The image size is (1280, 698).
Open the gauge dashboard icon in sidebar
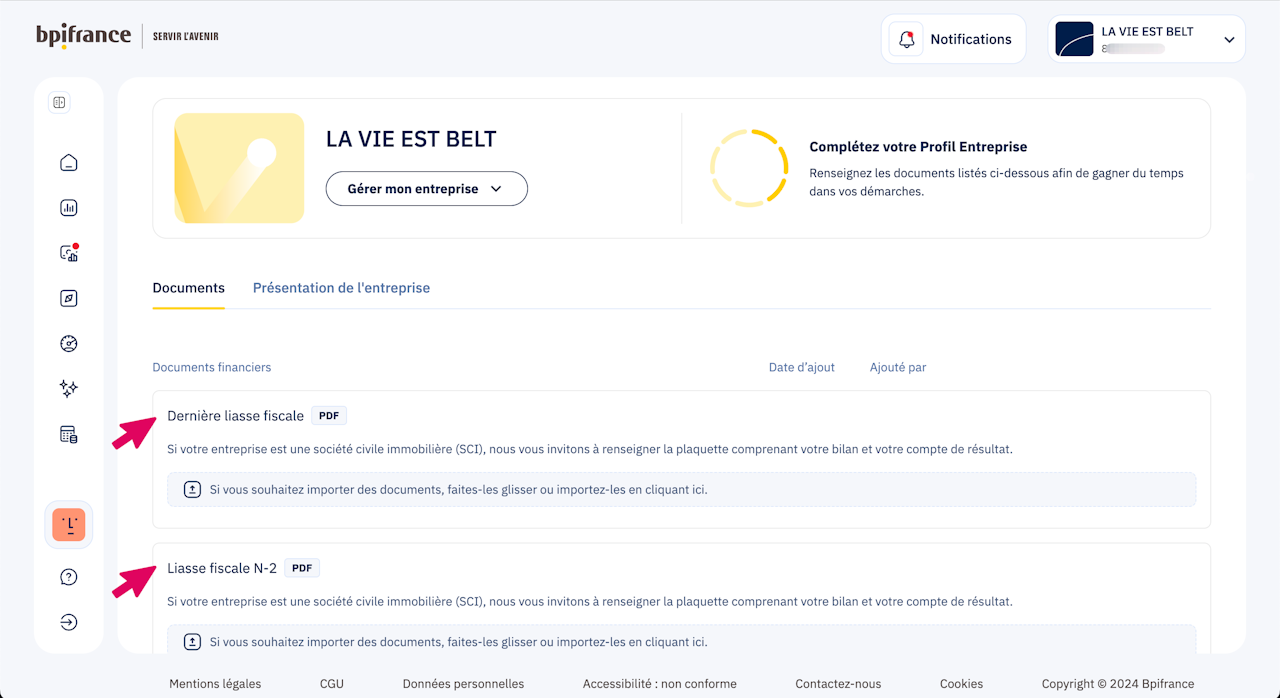[69, 343]
